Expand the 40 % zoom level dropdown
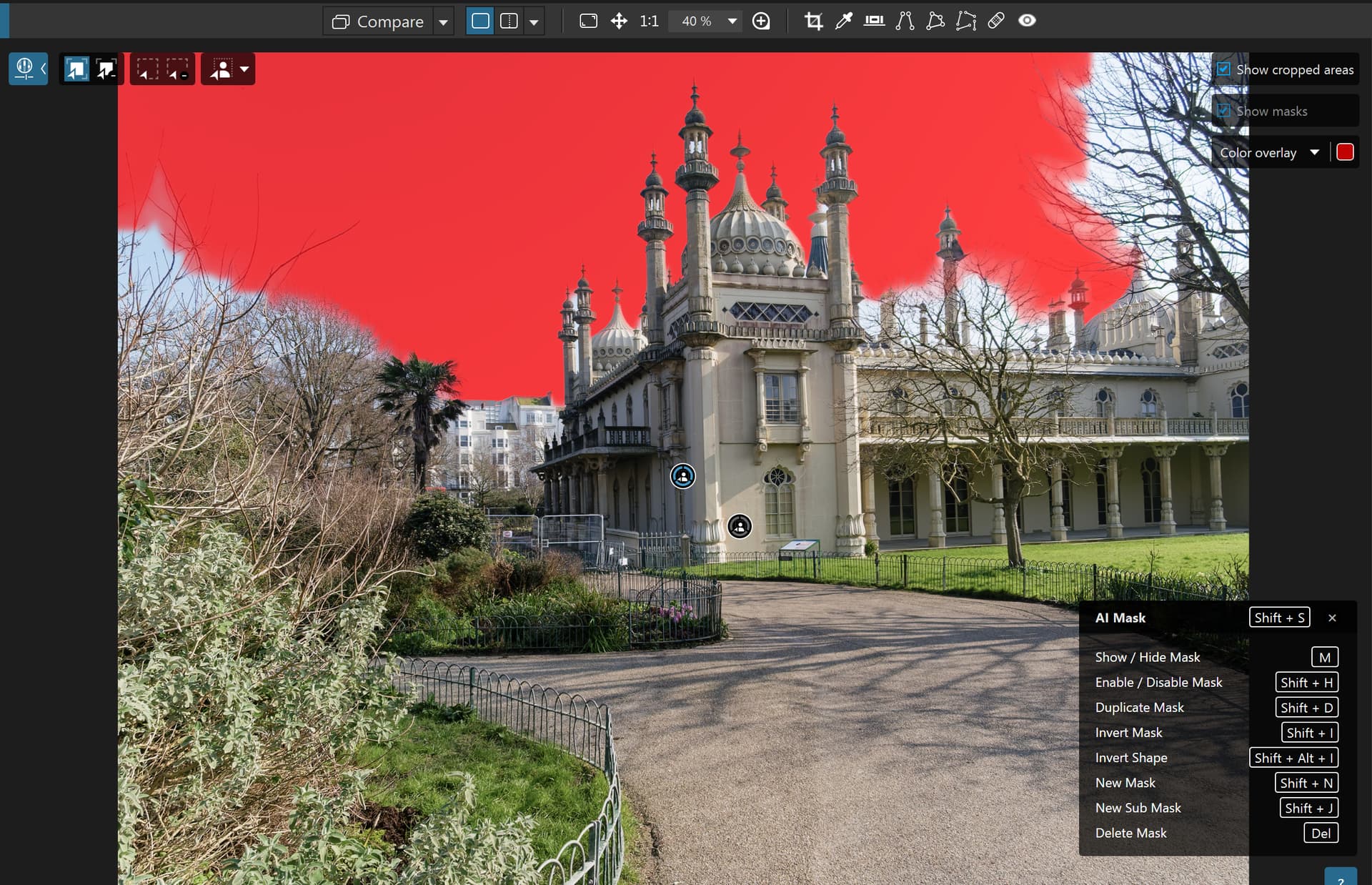 click(x=732, y=21)
